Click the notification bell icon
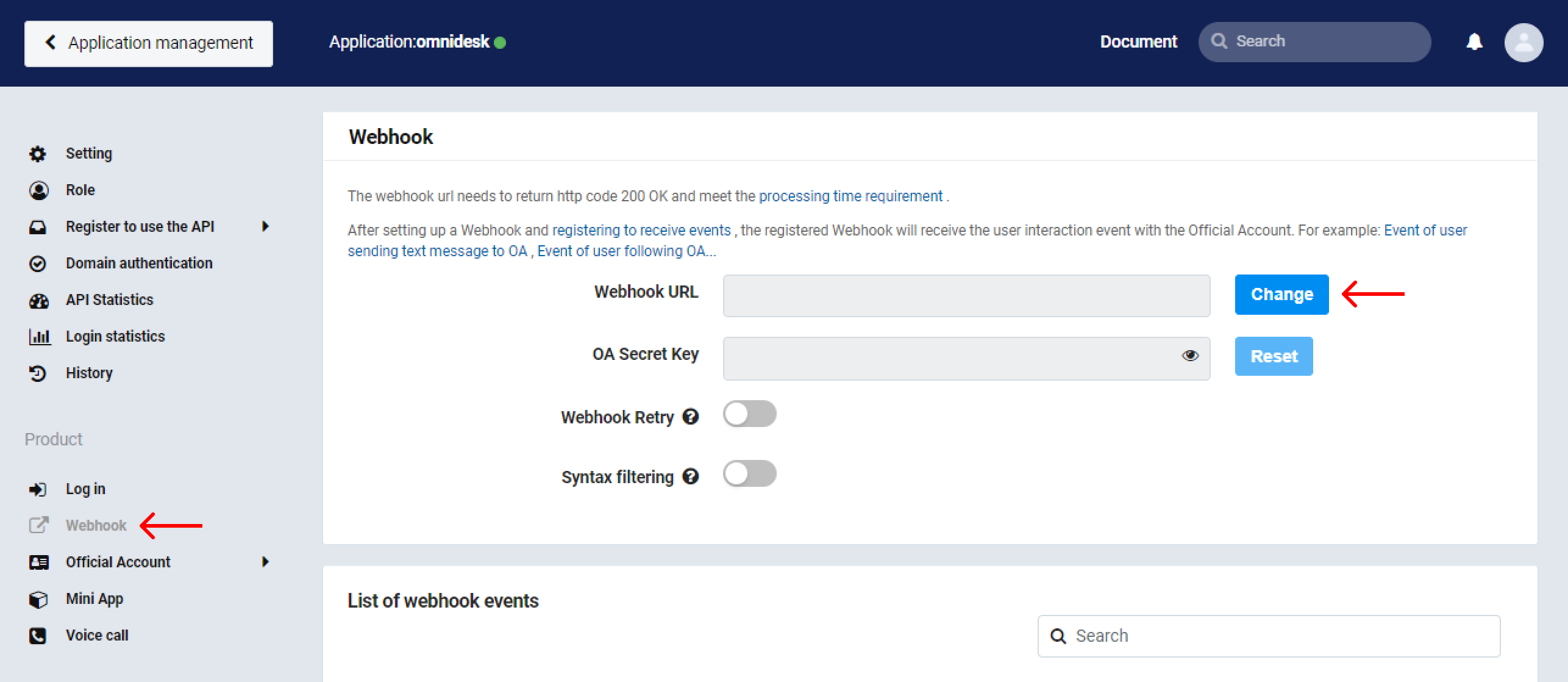This screenshot has width=1568, height=682. click(x=1474, y=41)
